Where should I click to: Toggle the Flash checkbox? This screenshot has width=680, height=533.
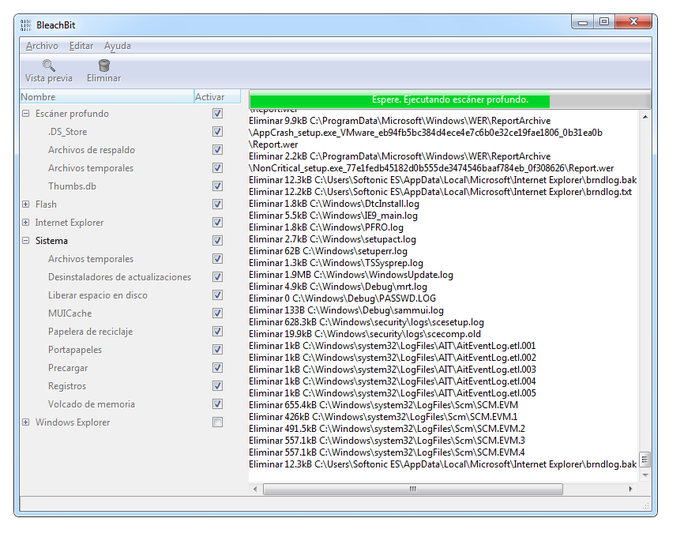click(x=218, y=204)
